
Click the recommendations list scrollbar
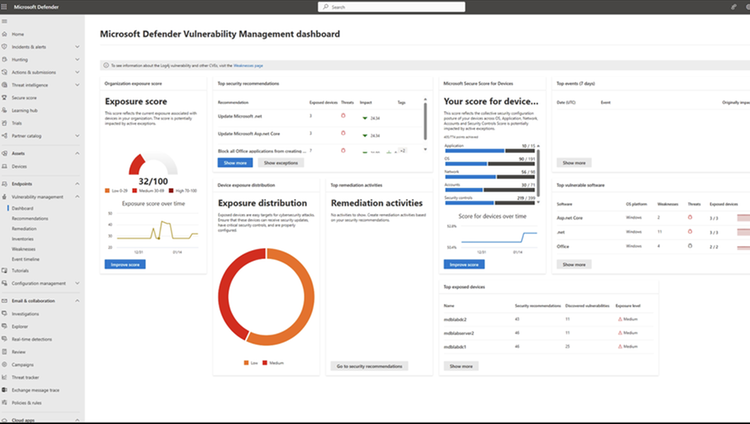click(x=425, y=121)
